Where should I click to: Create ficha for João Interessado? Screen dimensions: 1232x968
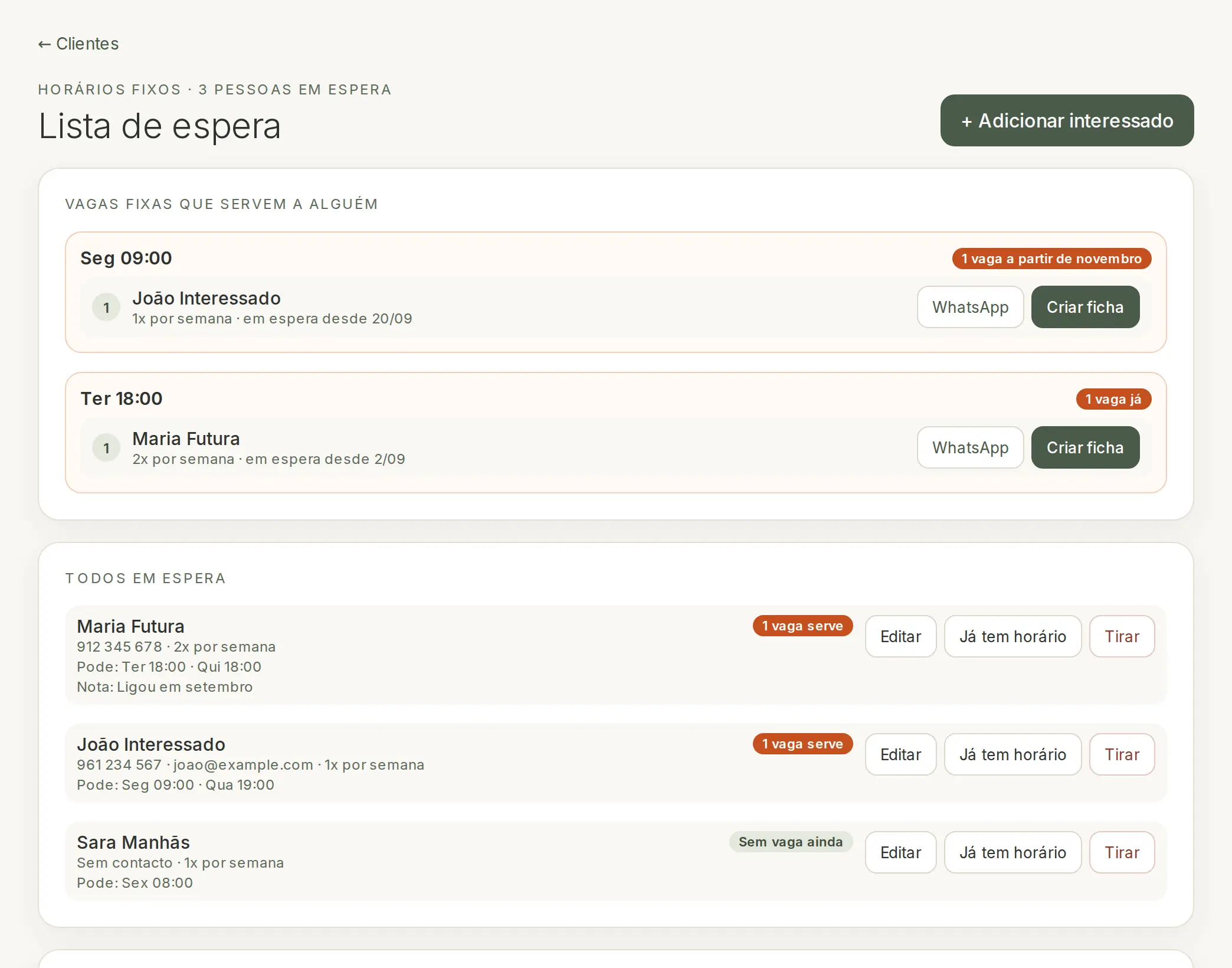pyautogui.click(x=1085, y=307)
